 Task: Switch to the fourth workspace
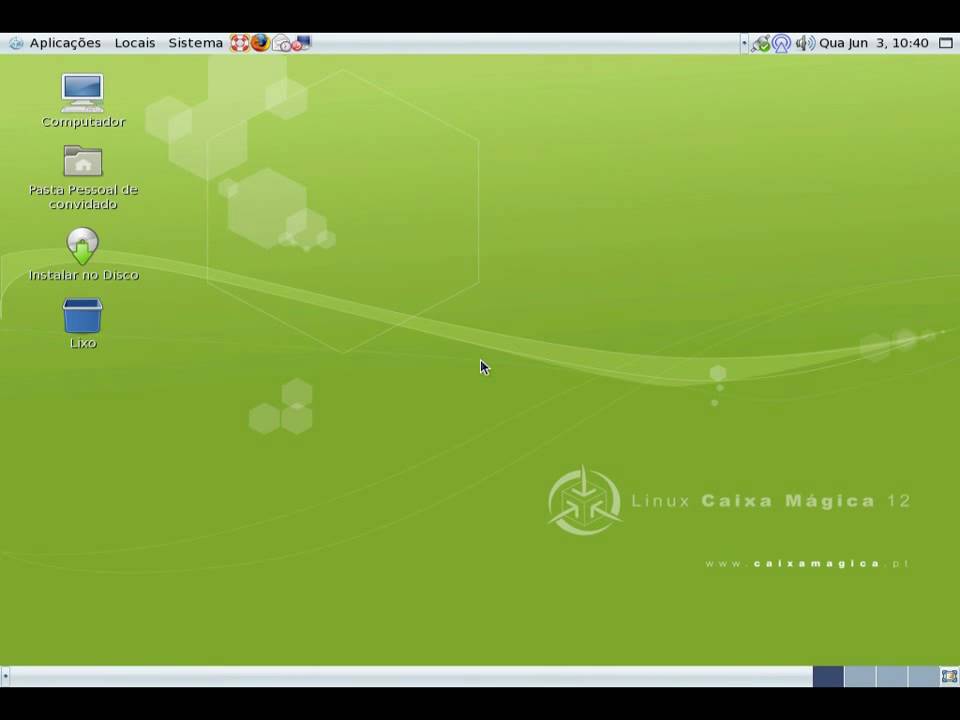tap(923, 677)
